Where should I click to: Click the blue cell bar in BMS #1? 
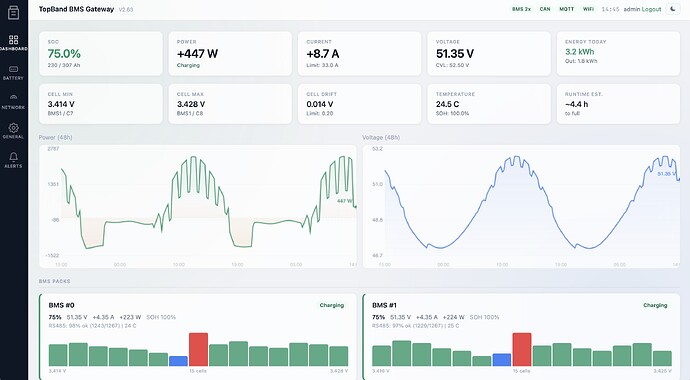502,360
